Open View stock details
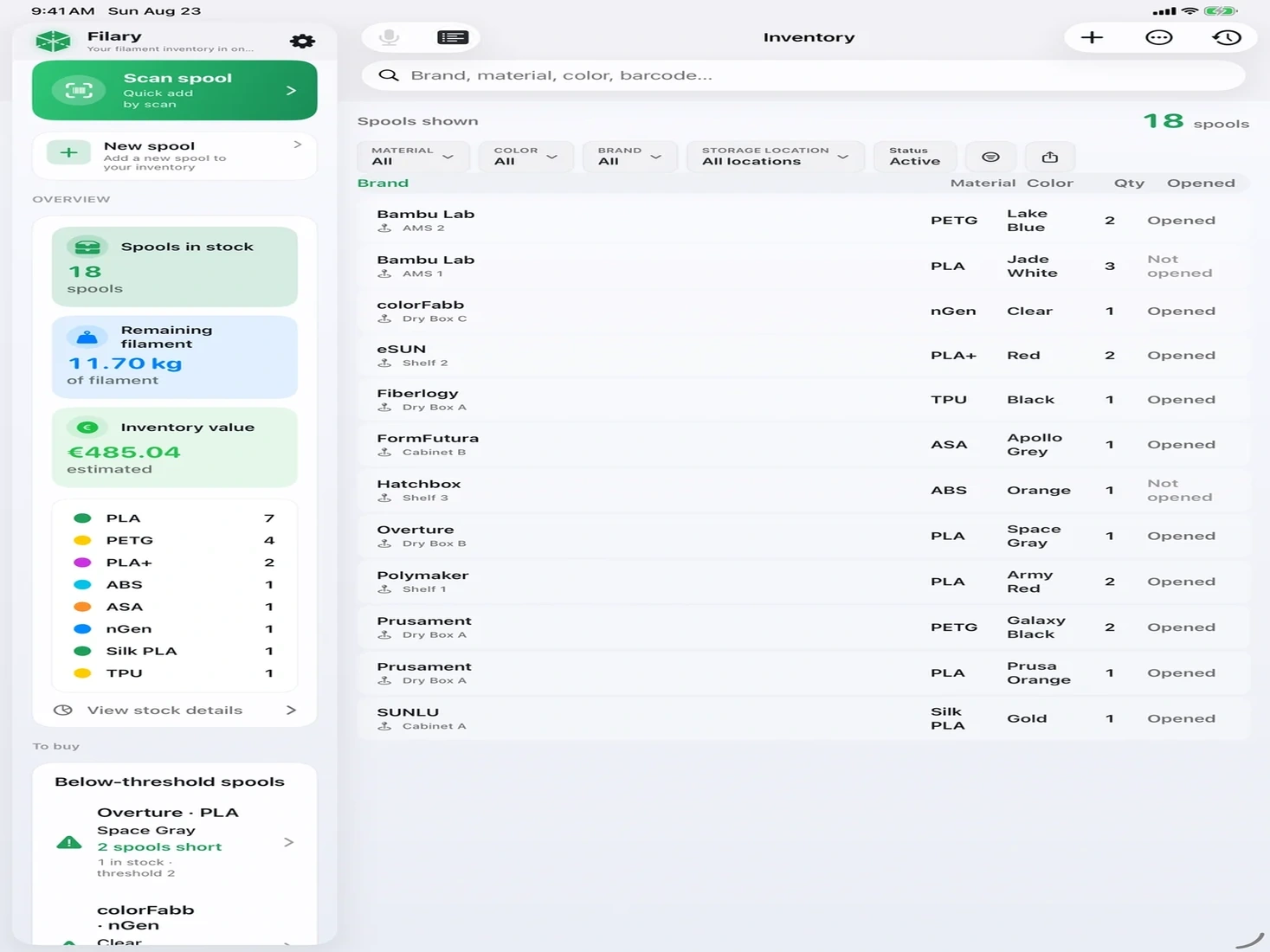The height and width of the screenshot is (952, 1270). point(175,710)
